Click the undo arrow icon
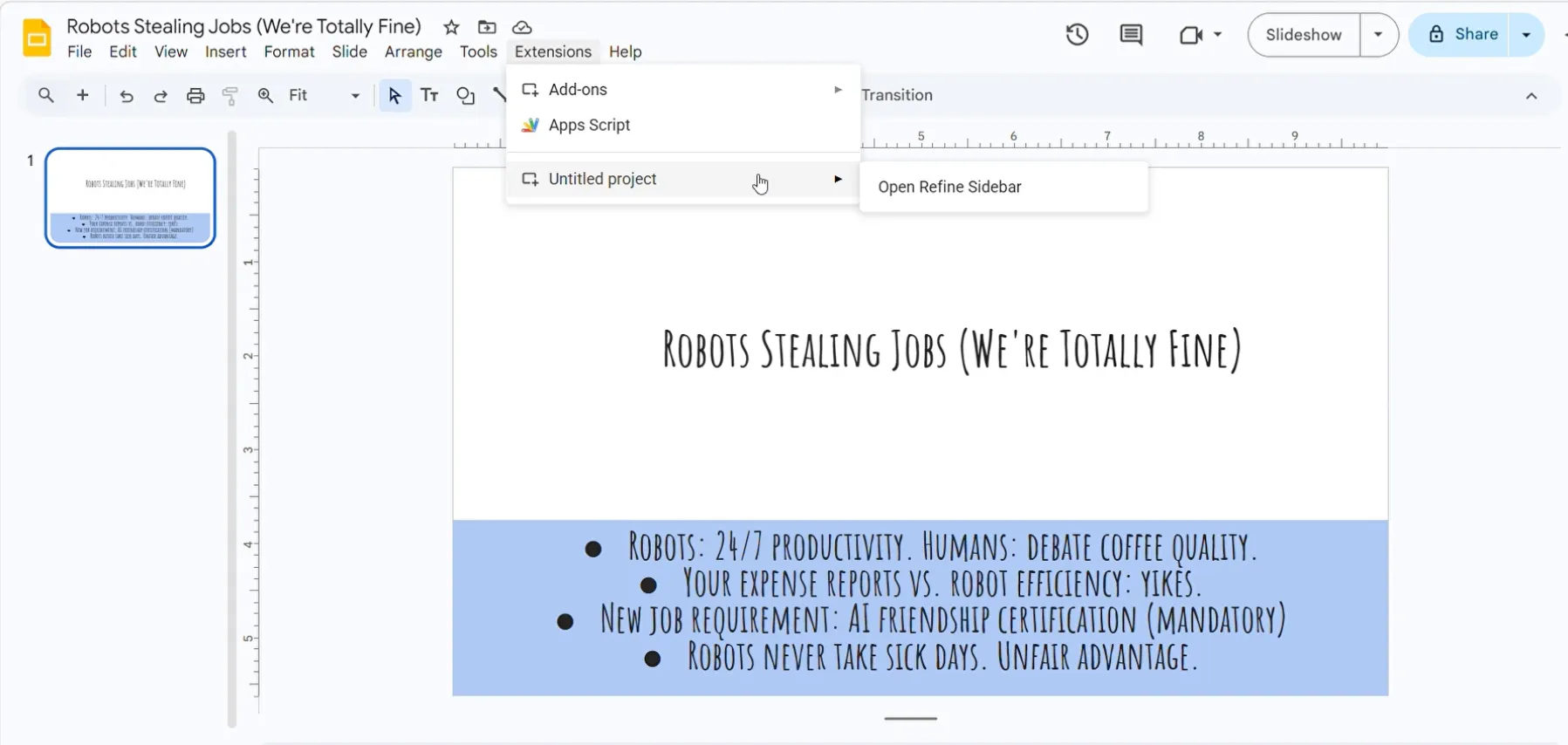1568x745 pixels. pos(127,96)
